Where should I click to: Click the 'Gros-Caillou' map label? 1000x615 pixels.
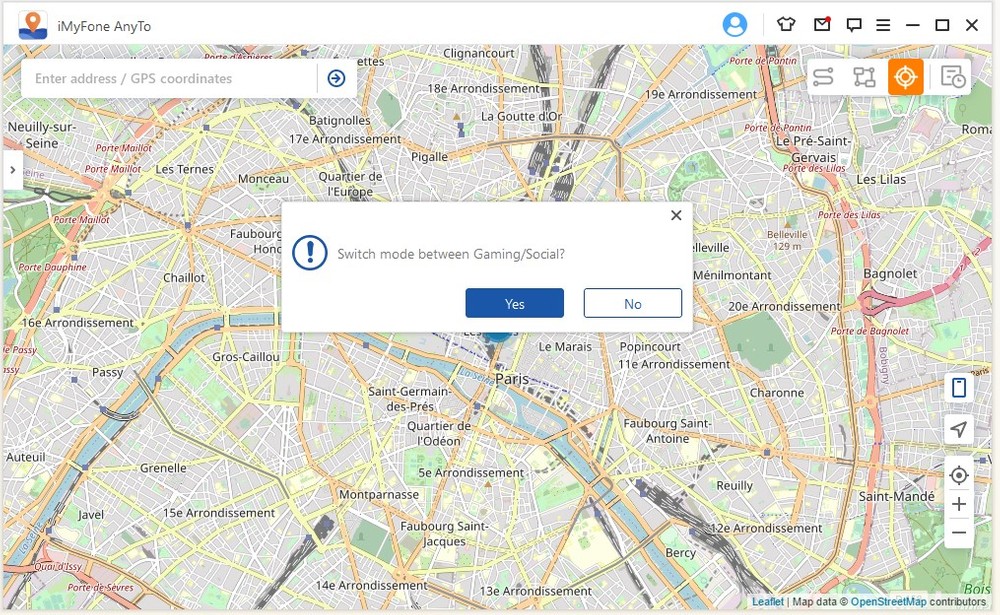(246, 357)
